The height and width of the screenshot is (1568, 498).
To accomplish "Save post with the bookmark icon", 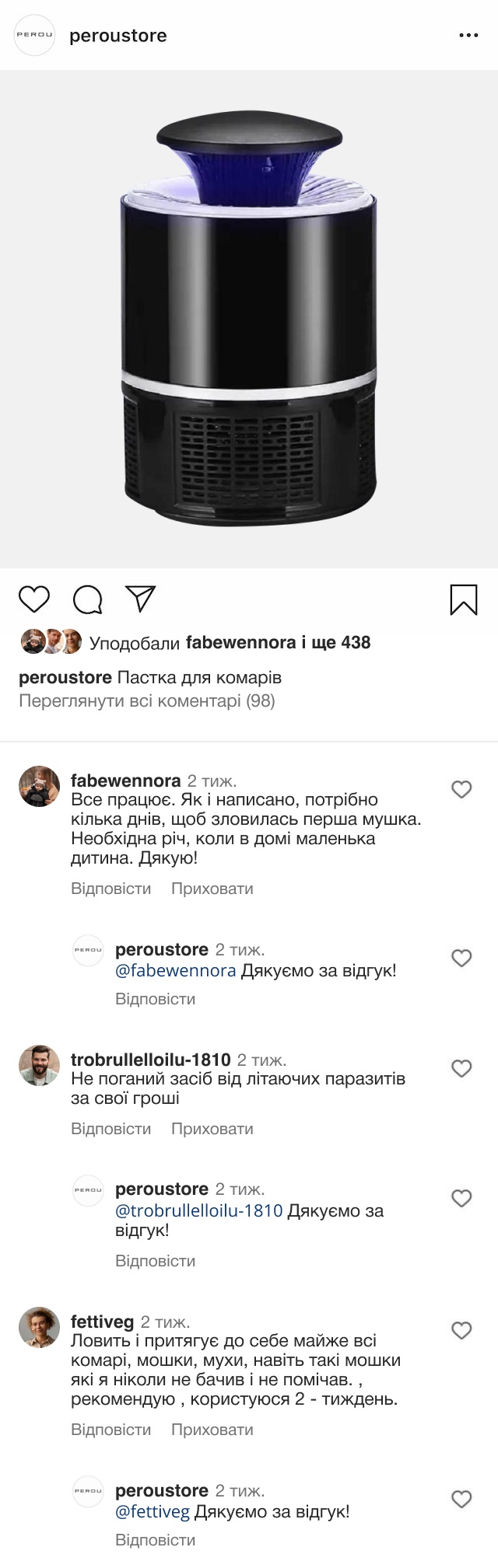I will click(x=464, y=600).
